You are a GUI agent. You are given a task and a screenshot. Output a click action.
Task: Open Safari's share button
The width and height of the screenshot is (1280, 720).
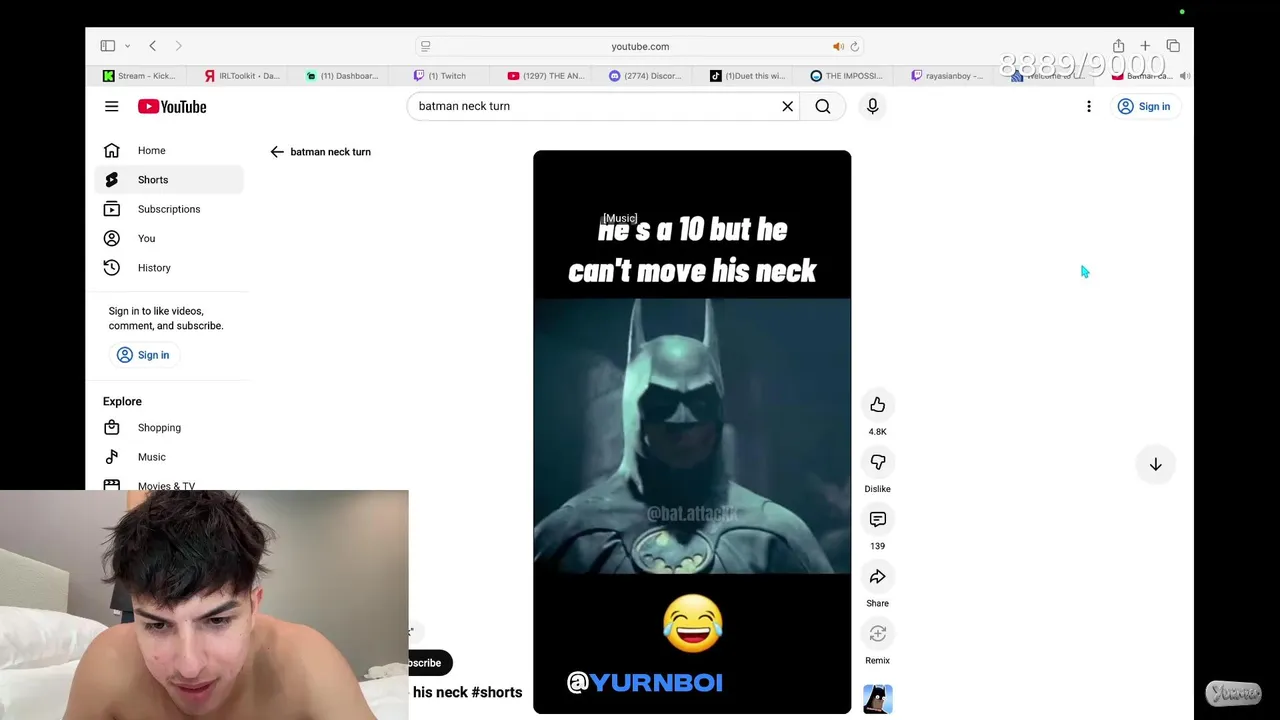pos(1118,46)
